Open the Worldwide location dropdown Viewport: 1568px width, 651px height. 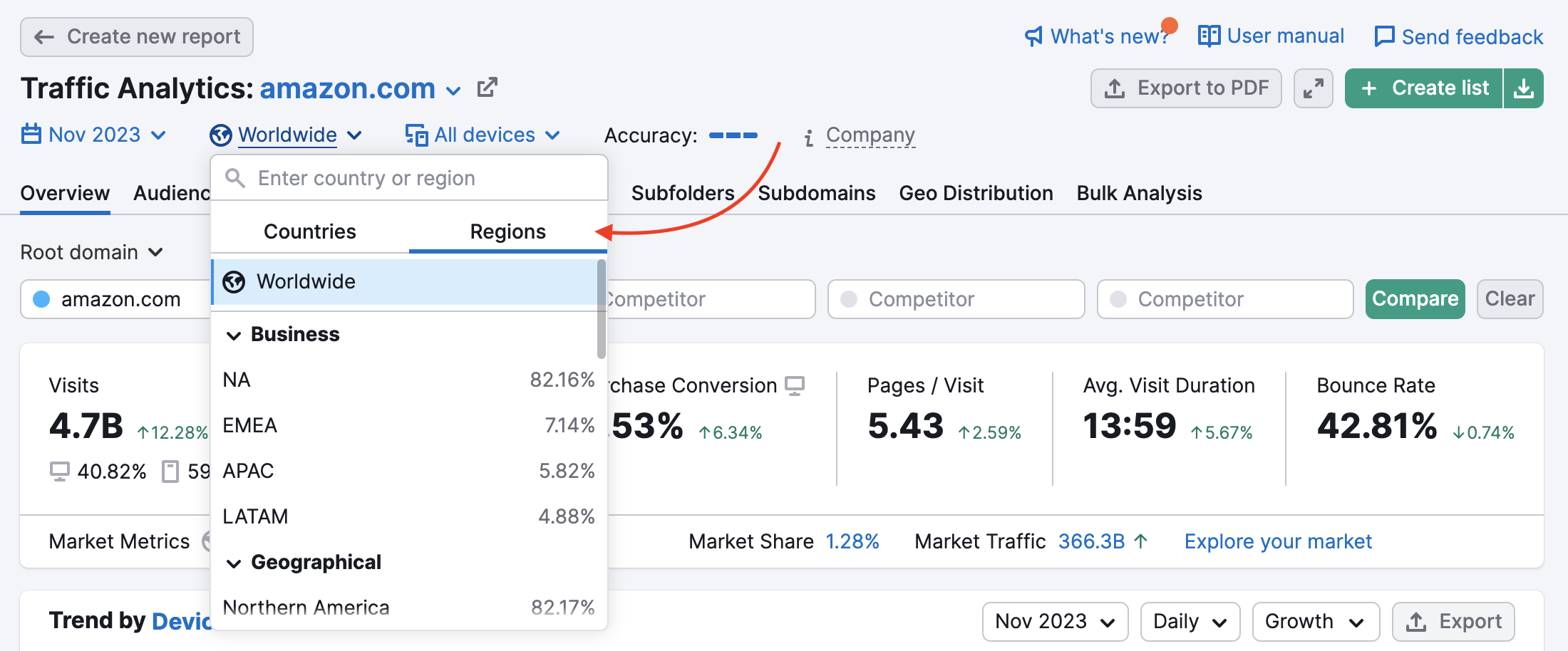287,135
